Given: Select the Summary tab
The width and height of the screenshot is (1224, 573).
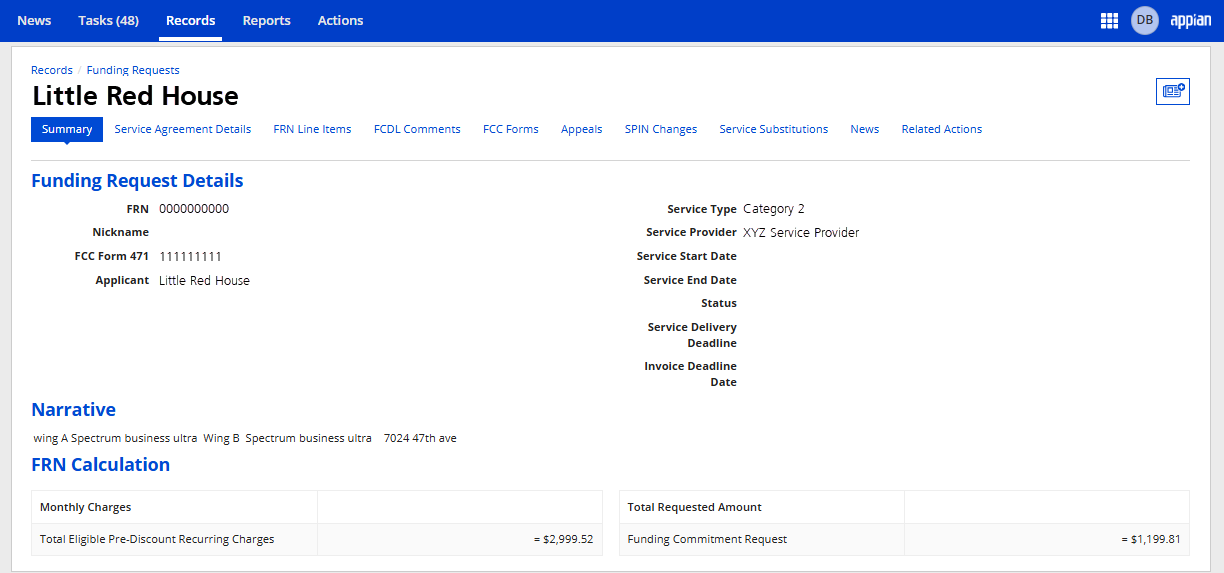Looking at the screenshot, I should click(67, 129).
